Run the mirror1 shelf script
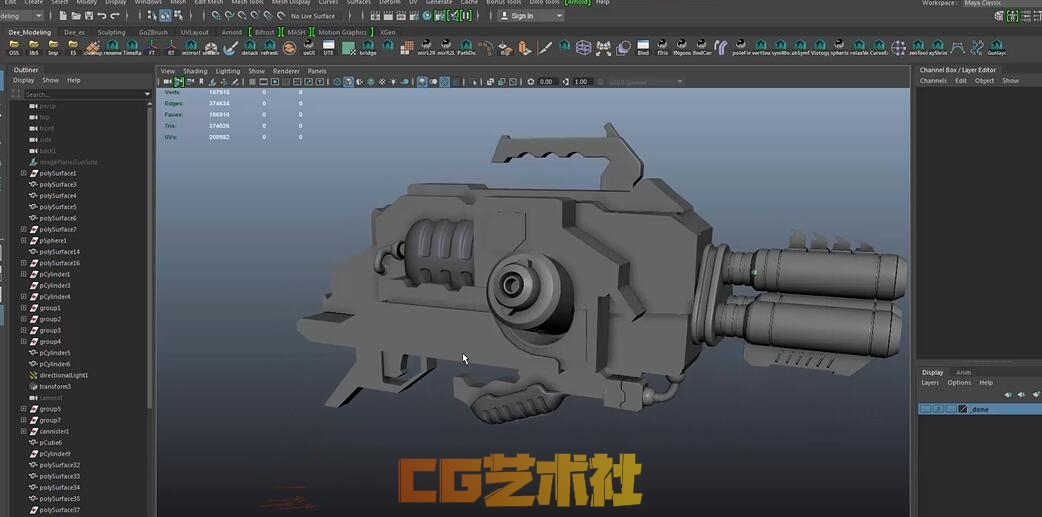 pos(191,47)
